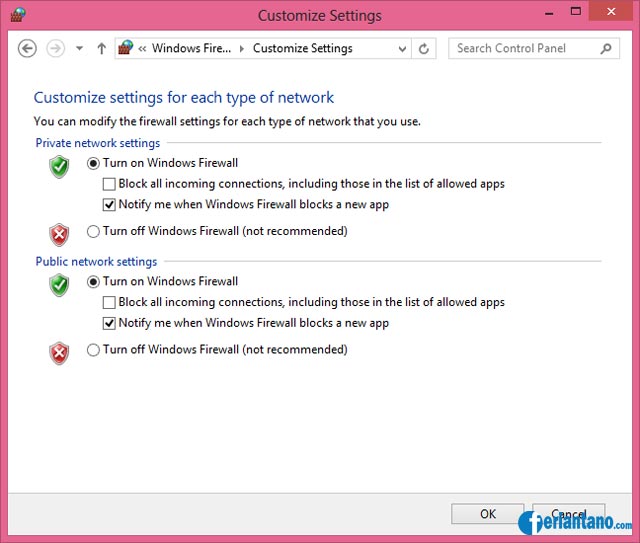This screenshot has height=543, width=640.
Task: Click the Private network settings heading
Action: tap(98, 143)
